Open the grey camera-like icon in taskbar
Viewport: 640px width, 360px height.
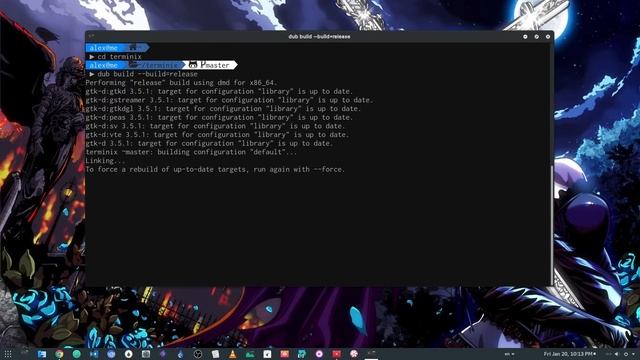click(146, 354)
